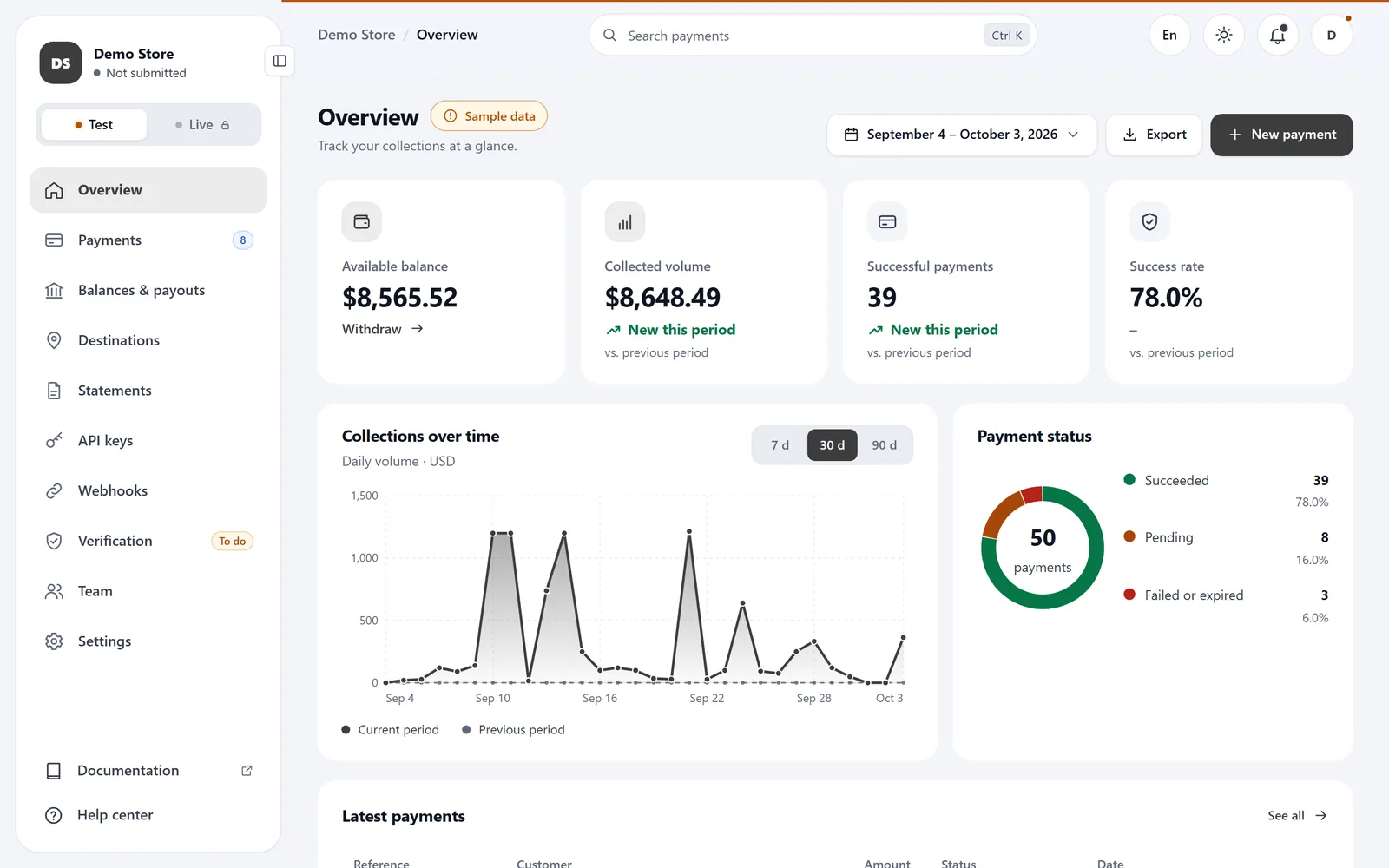Open Balances & payouts page
Viewport: 1389px width, 868px height.
tap(148, 291)
